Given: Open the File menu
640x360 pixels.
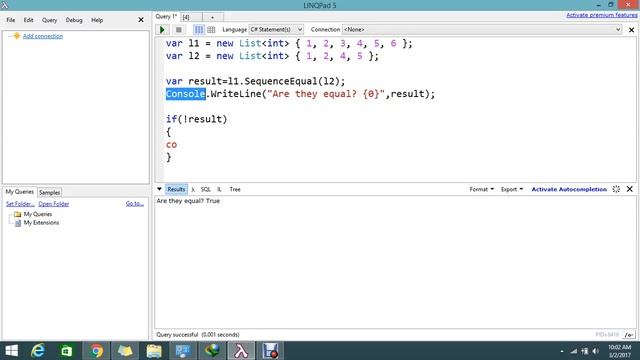Looking at the screenshot, I should click(11, 20).
